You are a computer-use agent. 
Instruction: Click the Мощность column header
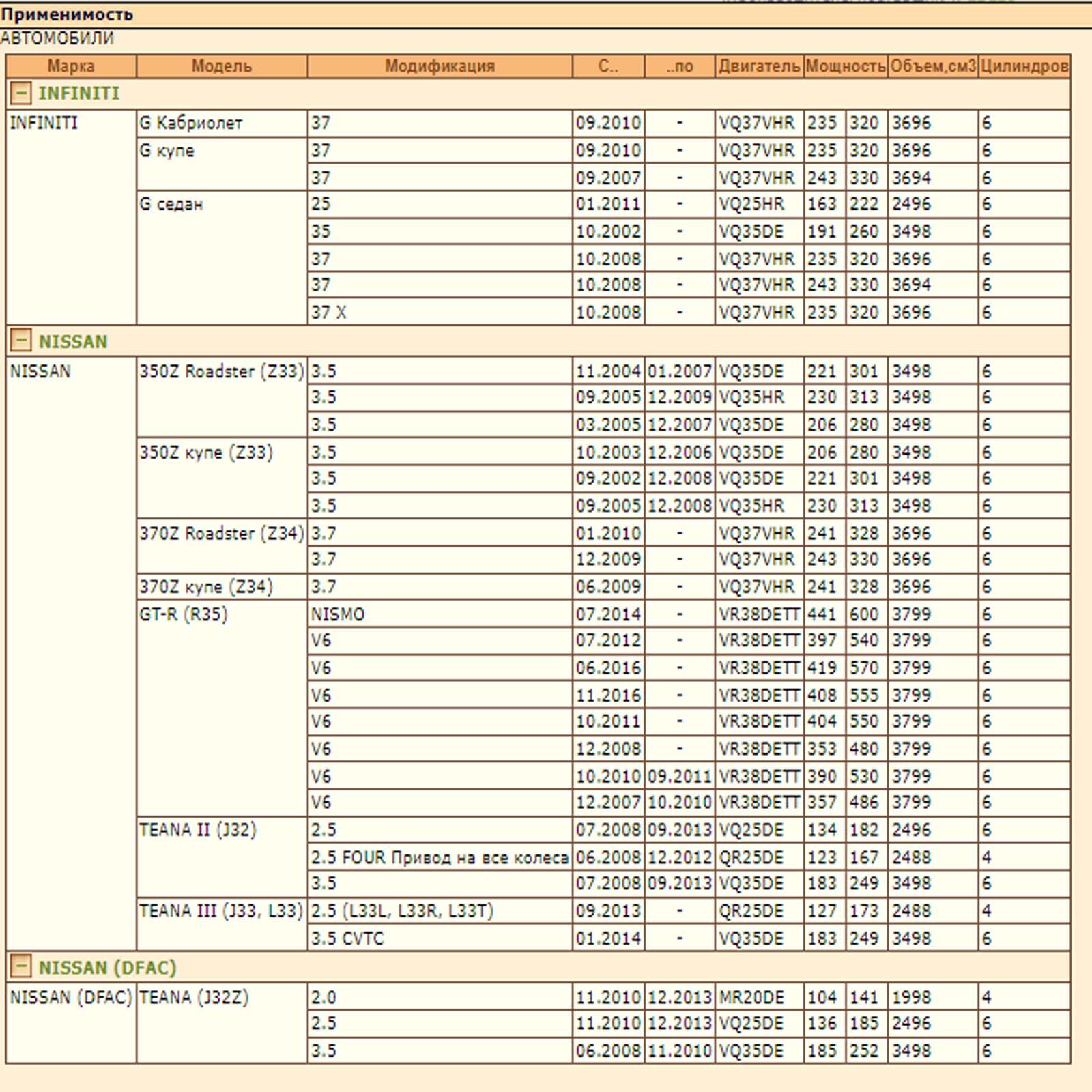pos(846,66)
